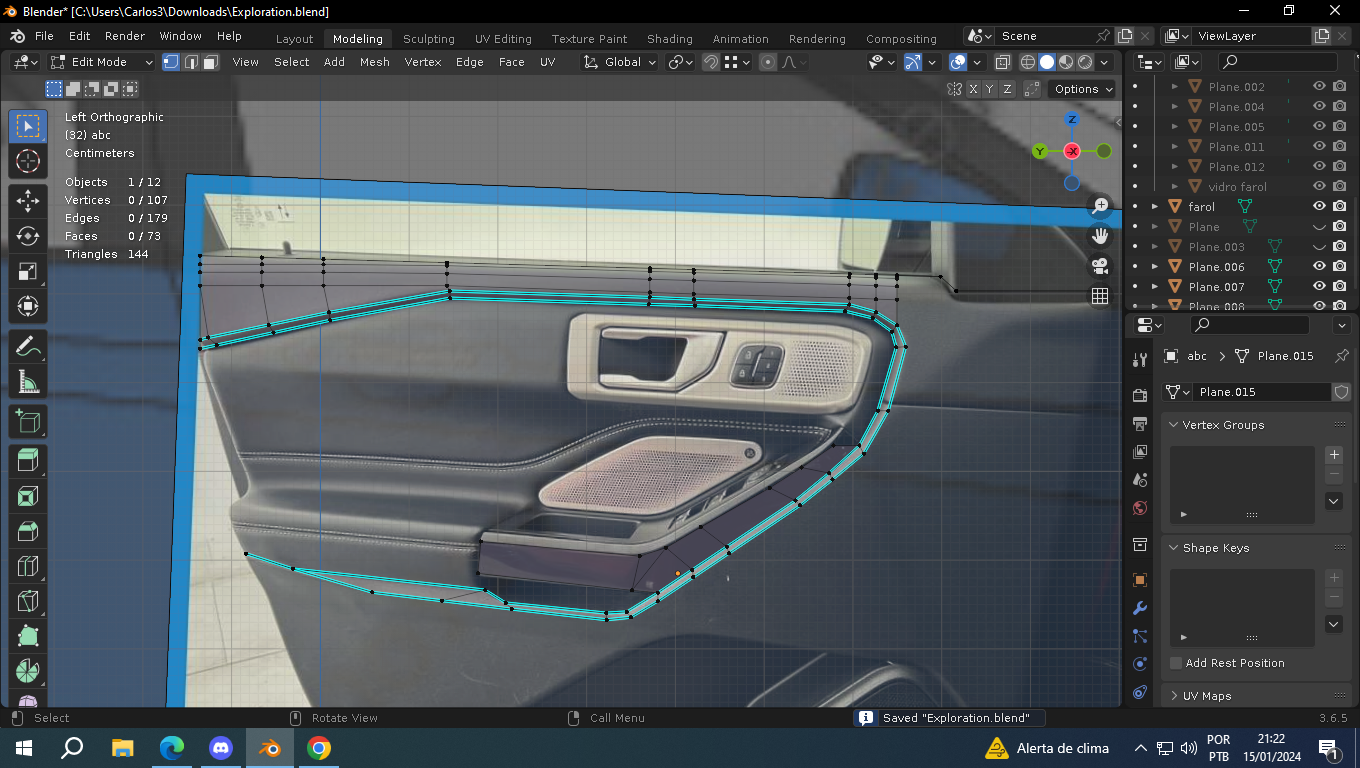1360x768 pixels.
Task: Expand the UV Maps panel
Action: click(x=1206, y=696)
